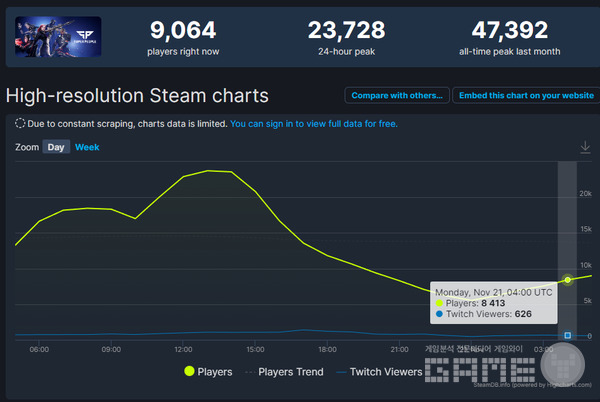
Task: Open the Compare with others button
Action: pyautogui.click(x=396, y=96)
